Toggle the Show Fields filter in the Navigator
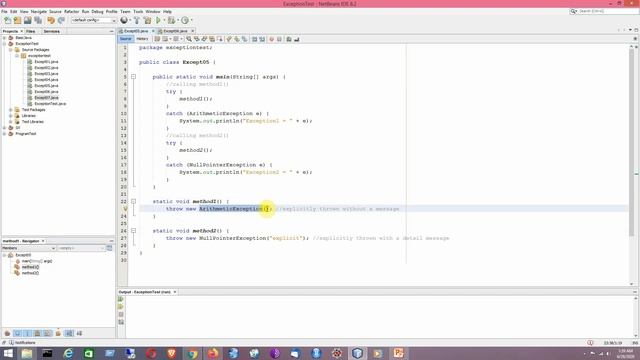 (x=18, y=333)
